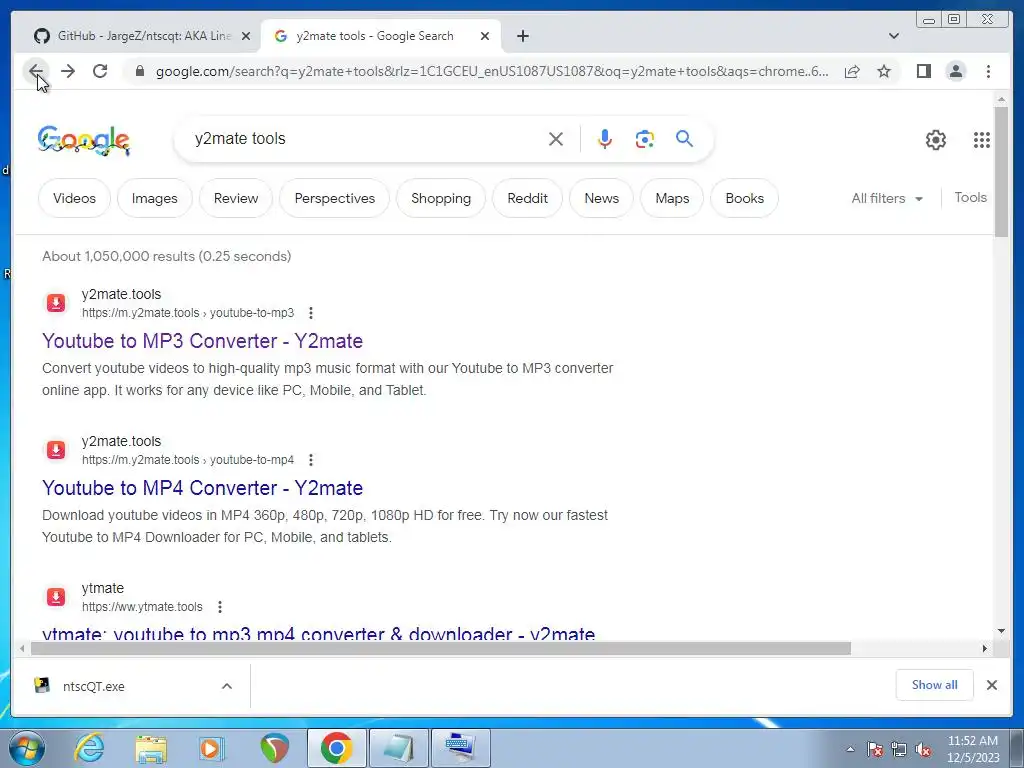Filter results by Videos

pos(74,199)
